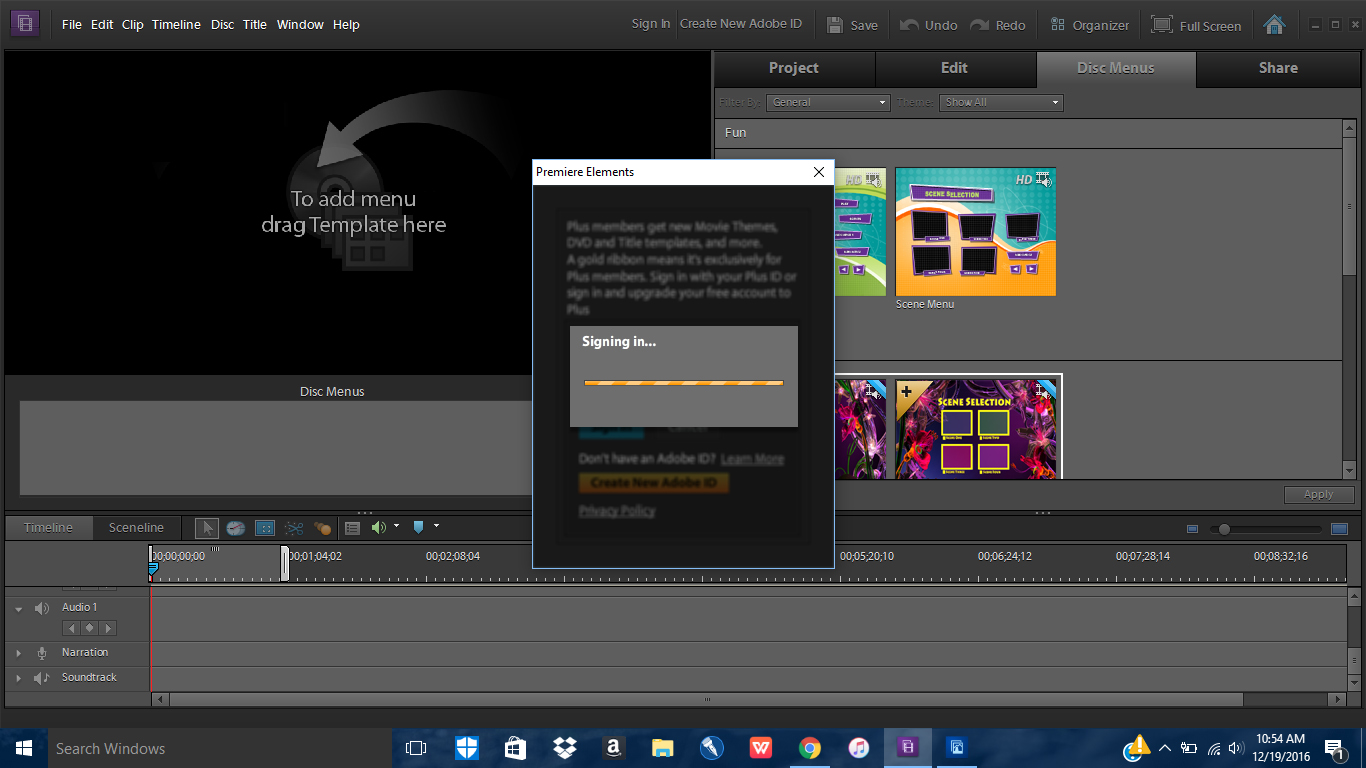Select the Timeline view tab
The height and width of the screenshot is (768, 1366).
(x=49, y=527)
